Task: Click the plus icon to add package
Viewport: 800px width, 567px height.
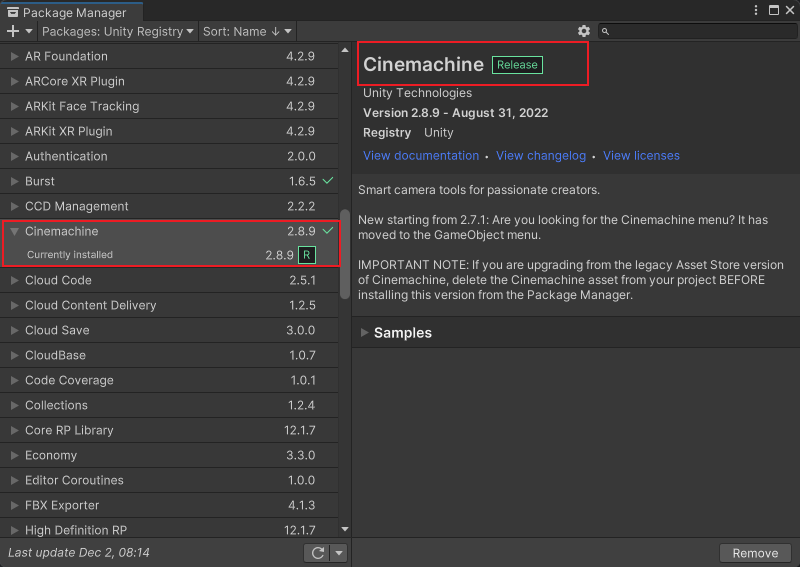Action: [x=13, y=32]
